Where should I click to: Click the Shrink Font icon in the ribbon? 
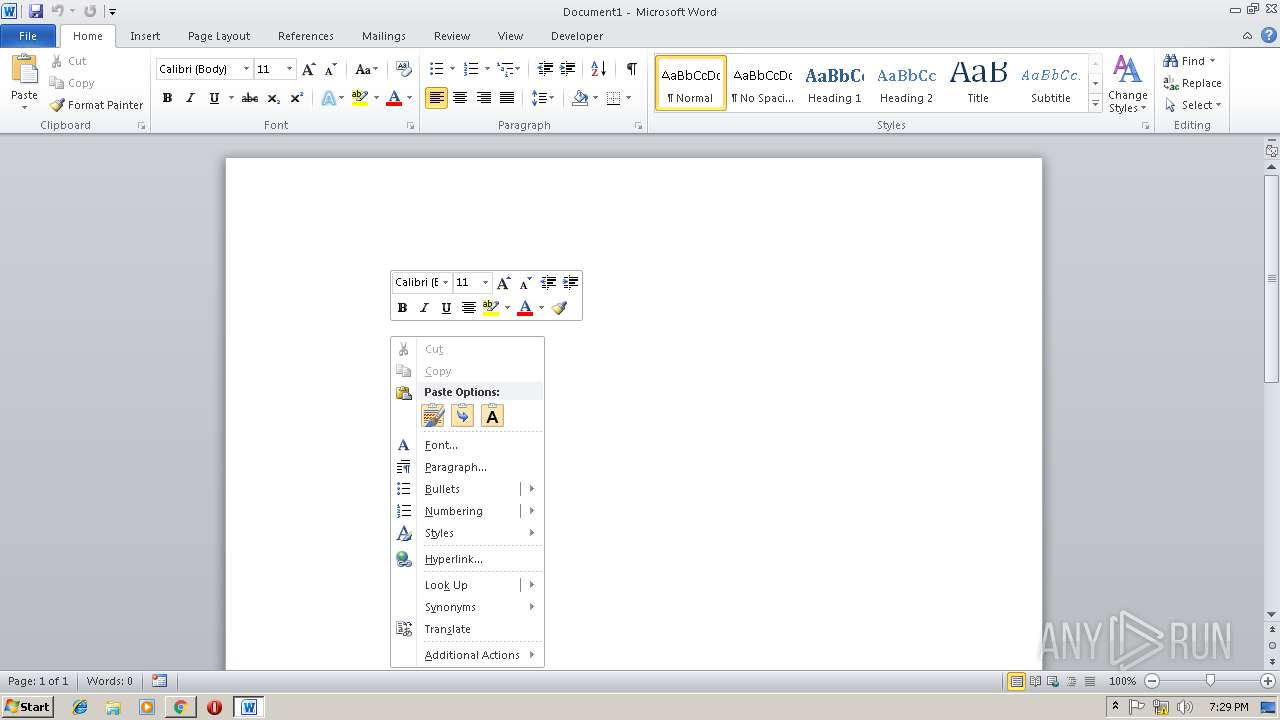tap(330, 69)
